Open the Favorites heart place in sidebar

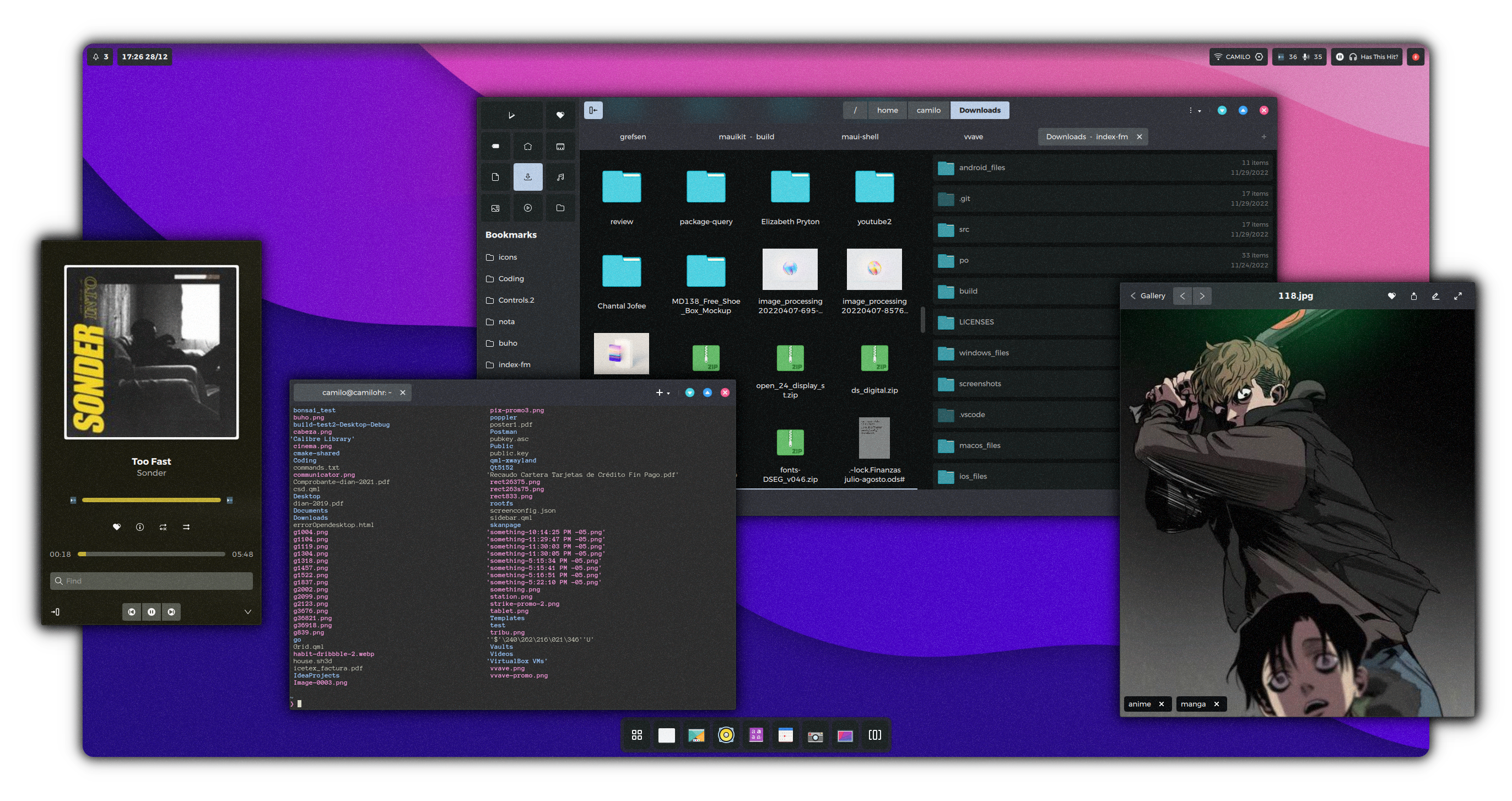coord(560,115)
